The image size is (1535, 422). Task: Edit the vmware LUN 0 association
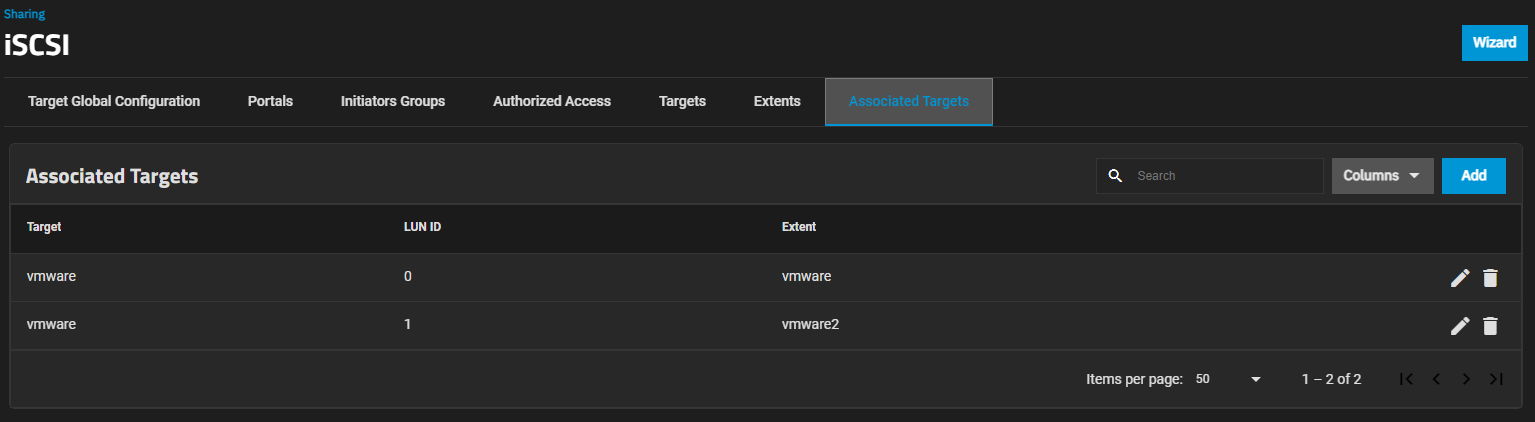pos(1460,278)
